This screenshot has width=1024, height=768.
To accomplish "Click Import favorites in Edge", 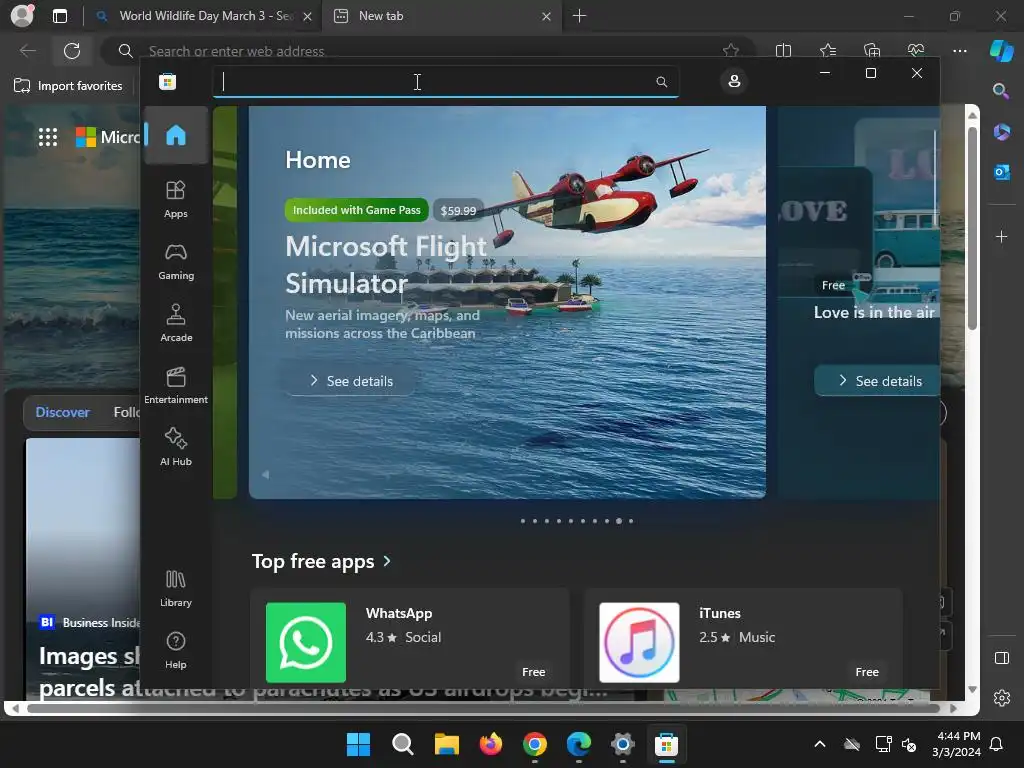I will coord(69,86).
